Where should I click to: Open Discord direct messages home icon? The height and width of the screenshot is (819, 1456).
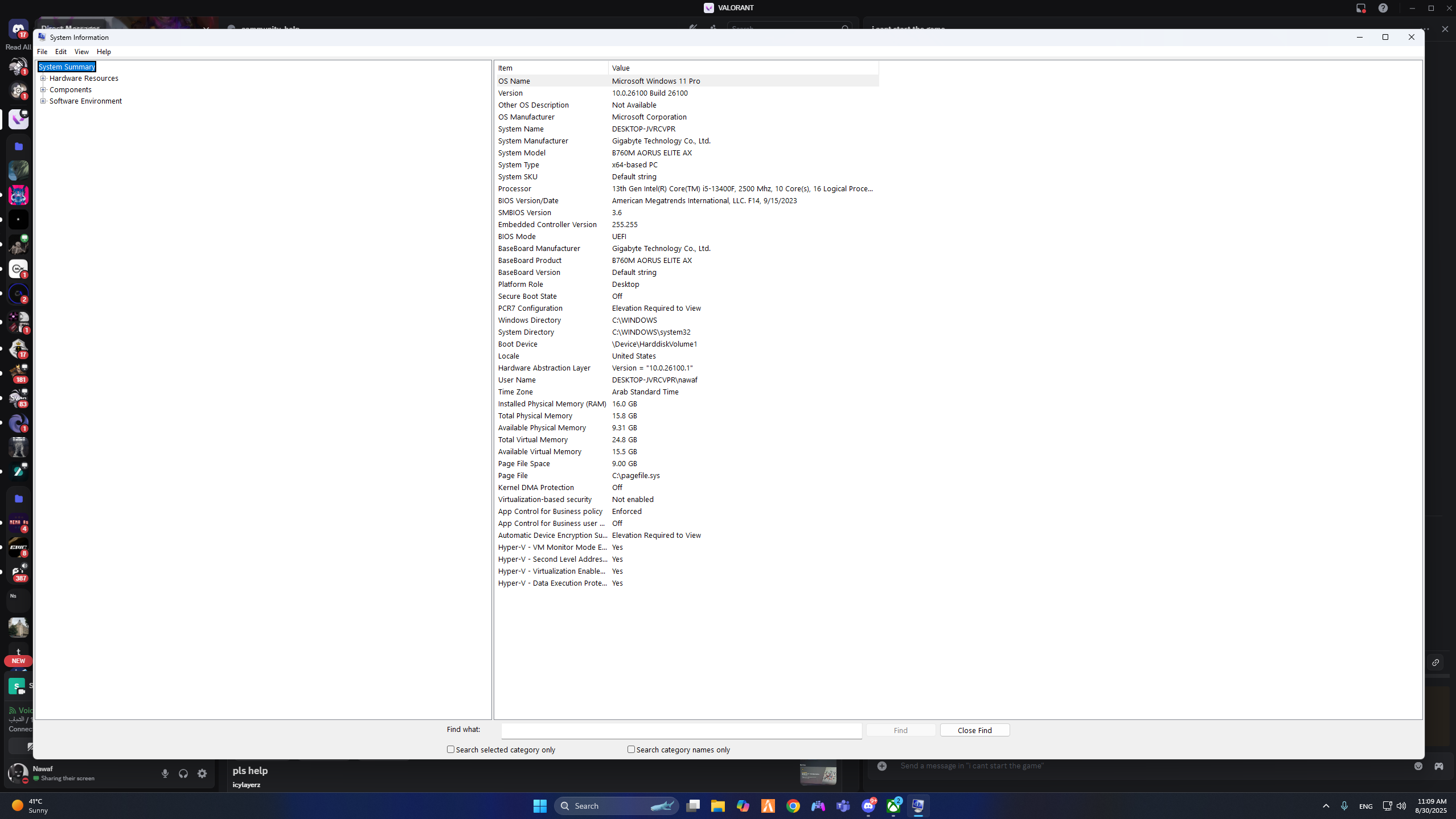18,28
